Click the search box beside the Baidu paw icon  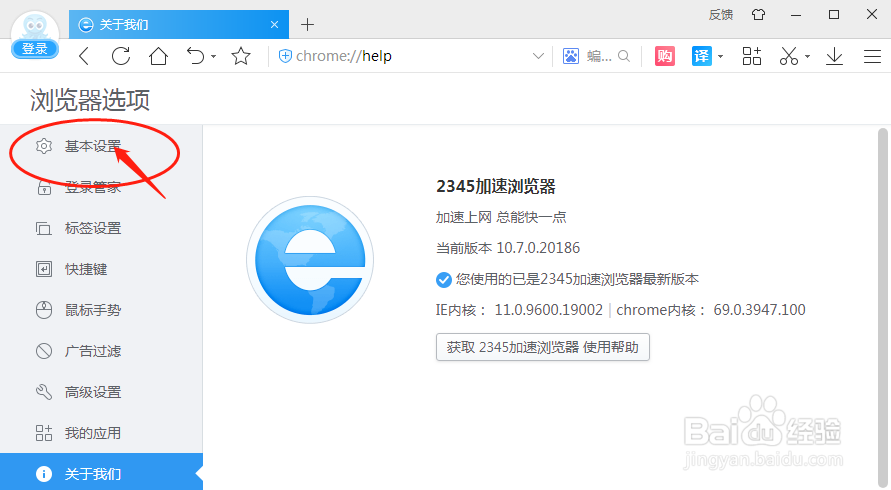click(x=599, y=56)
